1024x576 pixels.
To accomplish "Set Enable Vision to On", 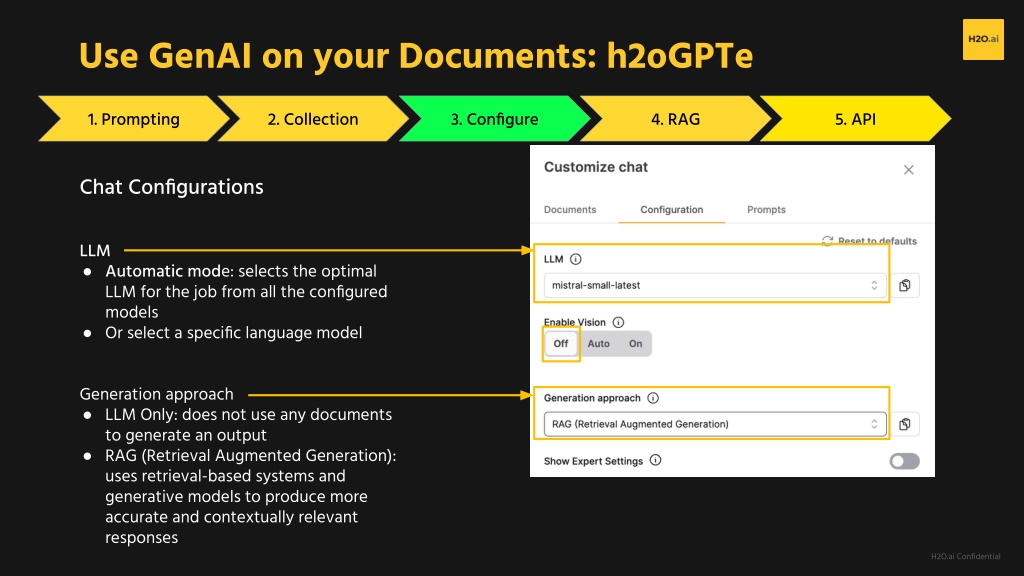I will click(635, 344).
